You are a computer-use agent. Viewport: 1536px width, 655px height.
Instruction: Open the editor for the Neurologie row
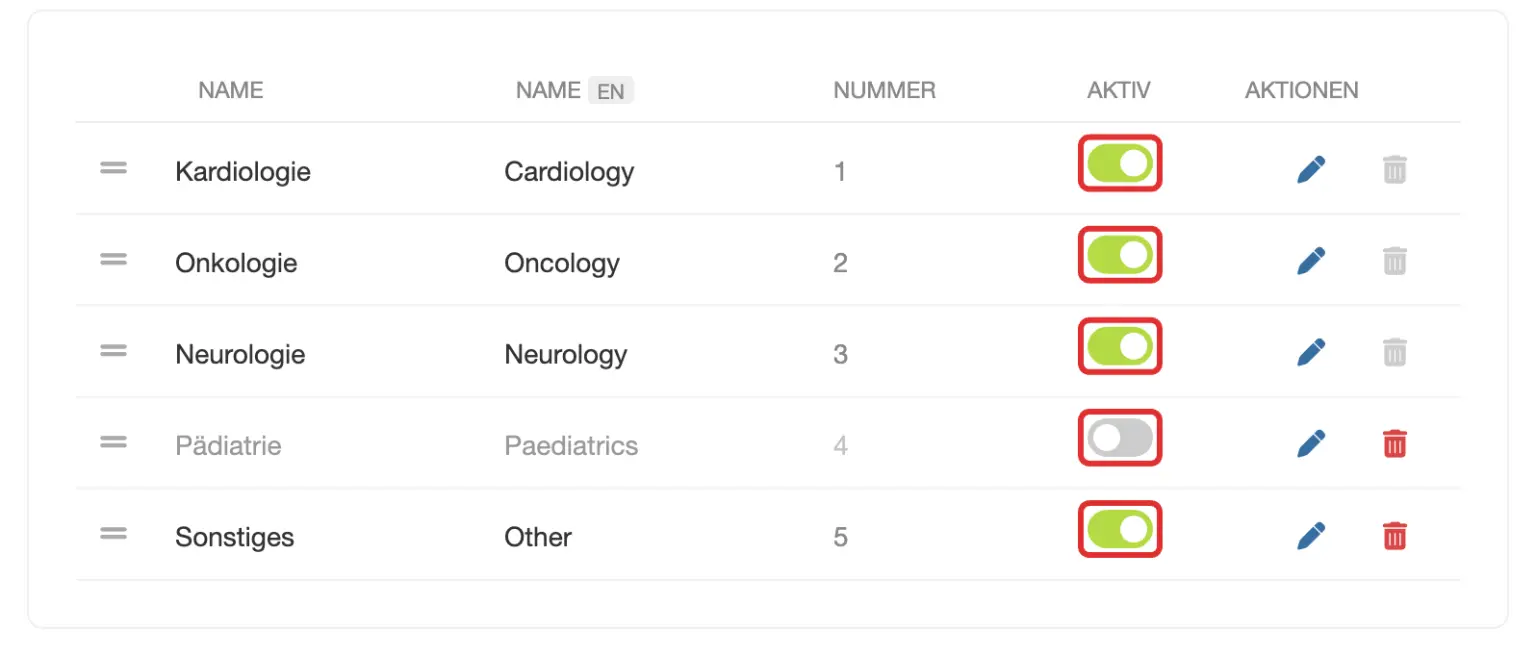coord(1310,352)
